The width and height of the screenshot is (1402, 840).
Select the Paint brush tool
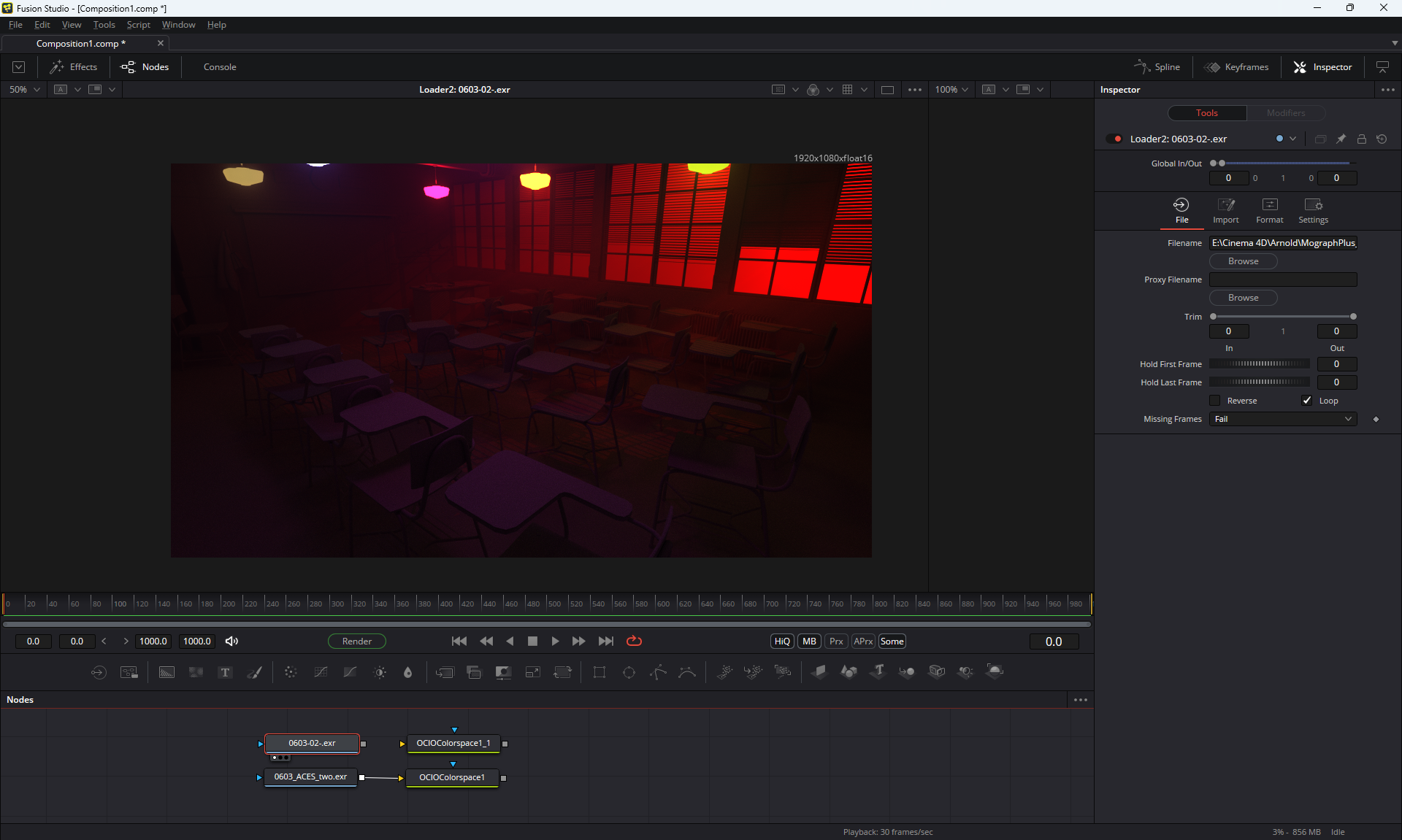tap(254, 672)
